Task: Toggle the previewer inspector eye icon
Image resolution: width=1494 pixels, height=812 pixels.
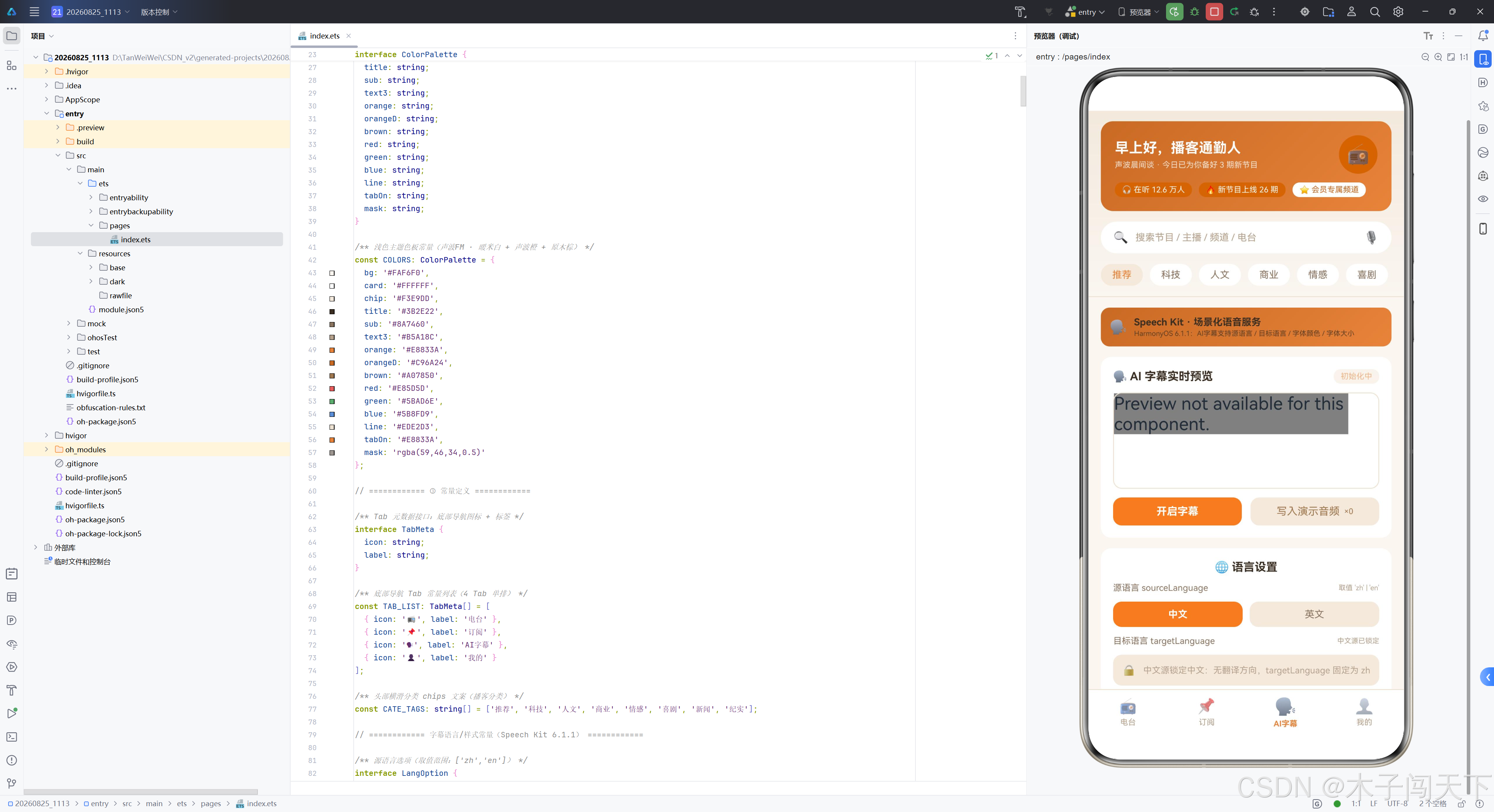Action: coord(1483,199)
